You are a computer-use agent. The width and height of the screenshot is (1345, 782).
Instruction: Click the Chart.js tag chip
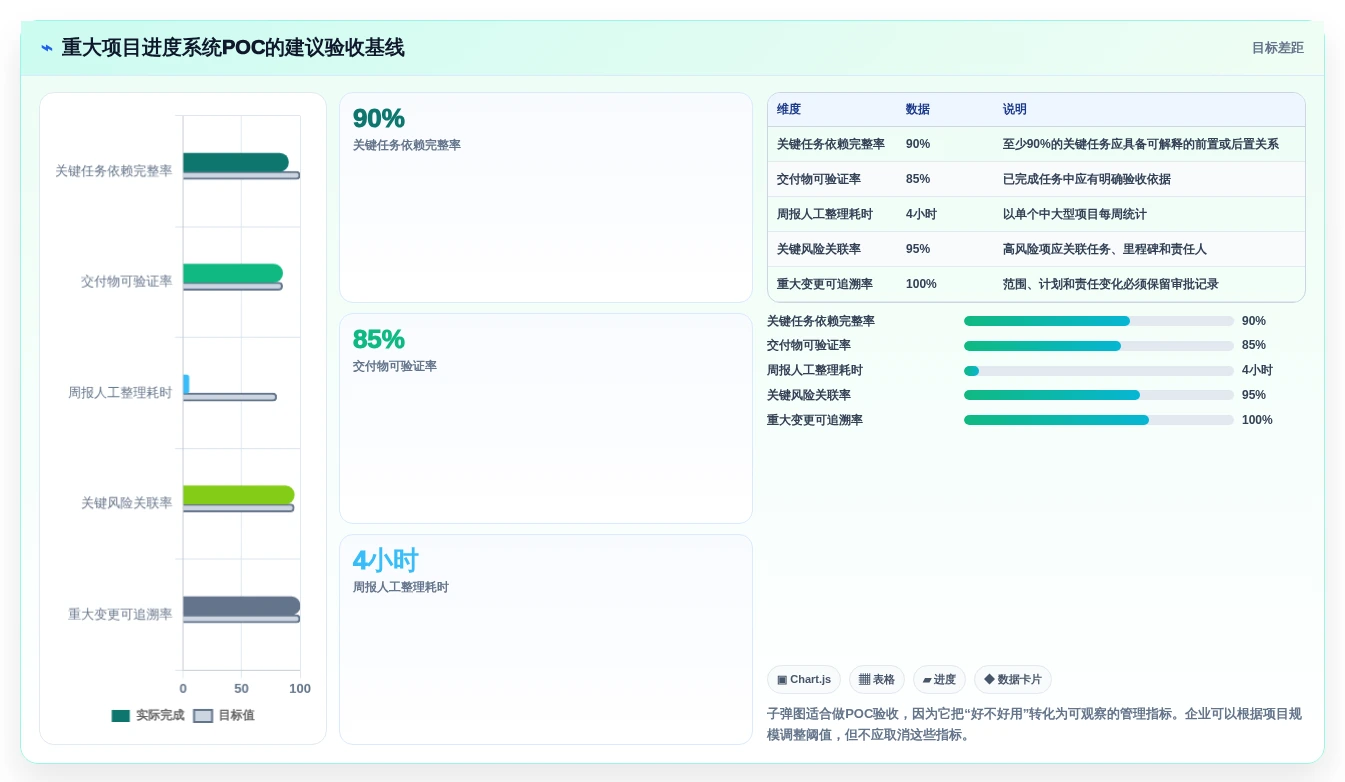[804, 680]
